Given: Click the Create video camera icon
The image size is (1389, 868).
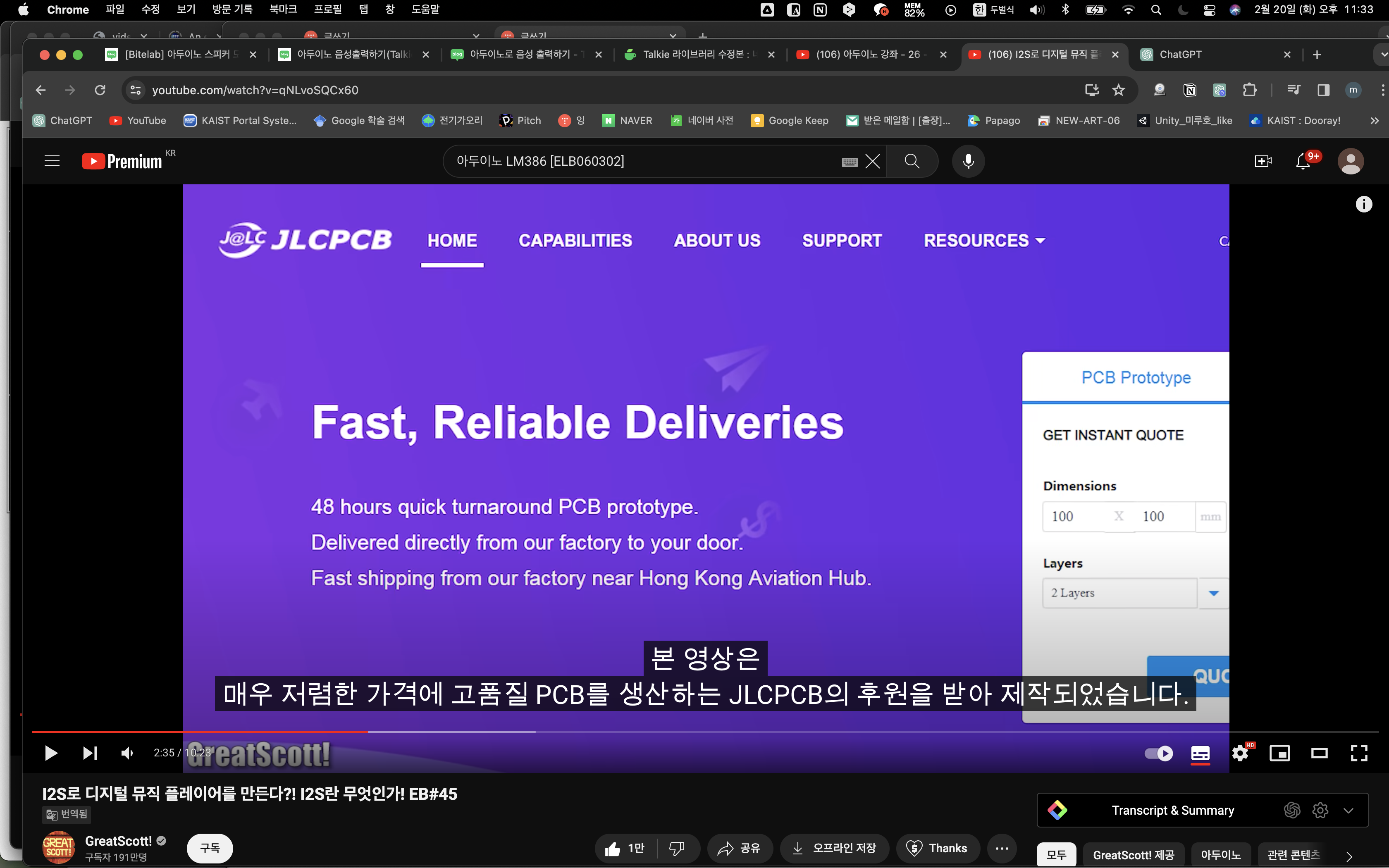Looking at the screenshot, I should click(1263, 161).
